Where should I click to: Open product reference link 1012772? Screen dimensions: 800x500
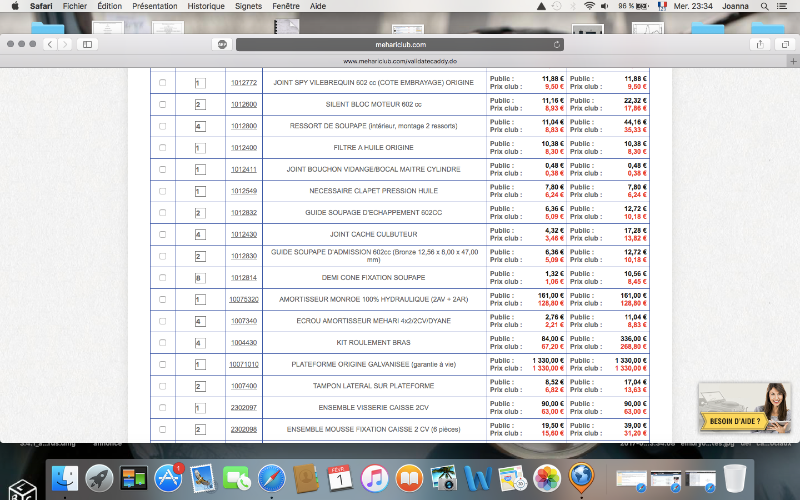click(243, 82)
